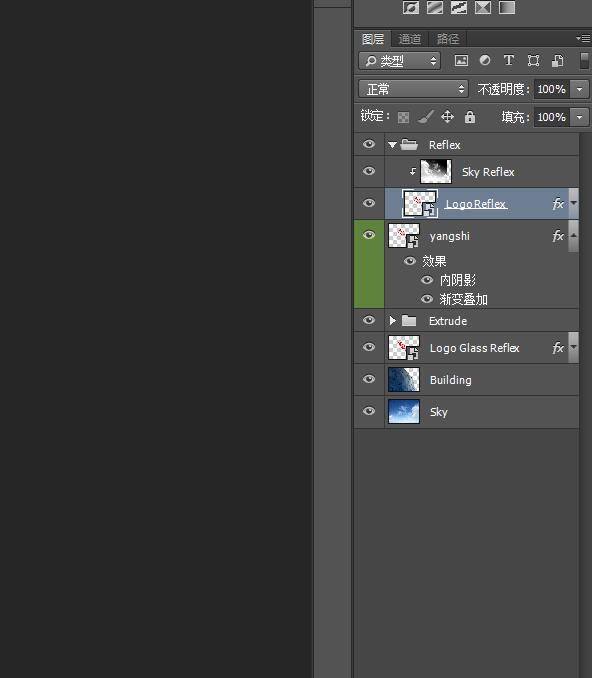This screenshot has height=678, width=592.
Task: Click the third style preset icon above the panel
Action: 459,7
